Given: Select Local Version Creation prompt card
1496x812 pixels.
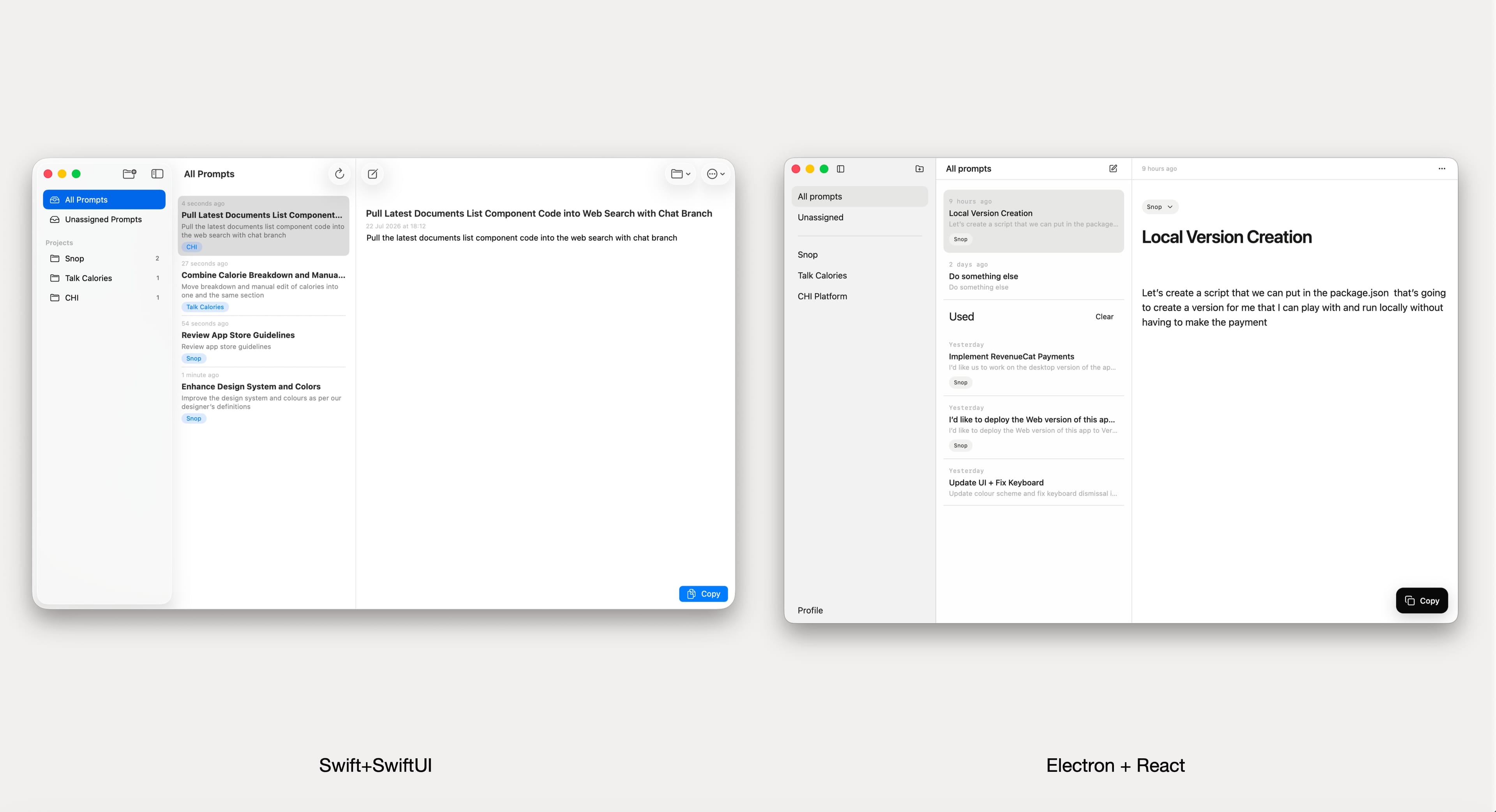Looking at the screenshot, I should [1034, 221].
